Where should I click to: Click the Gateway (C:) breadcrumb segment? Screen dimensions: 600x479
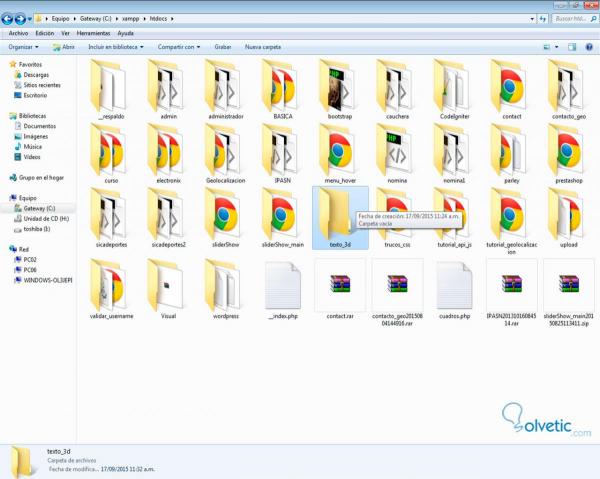tap(96, 18)
